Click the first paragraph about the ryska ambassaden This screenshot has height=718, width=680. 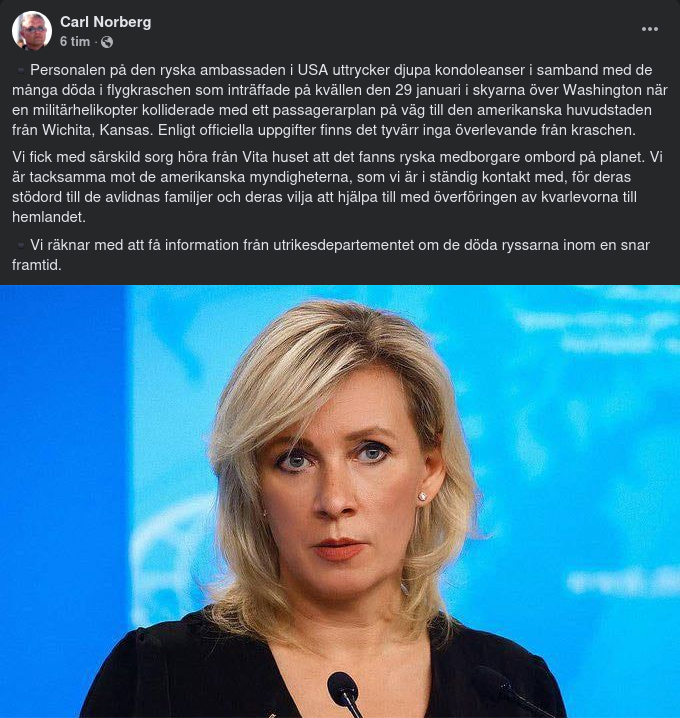[340, 100]
